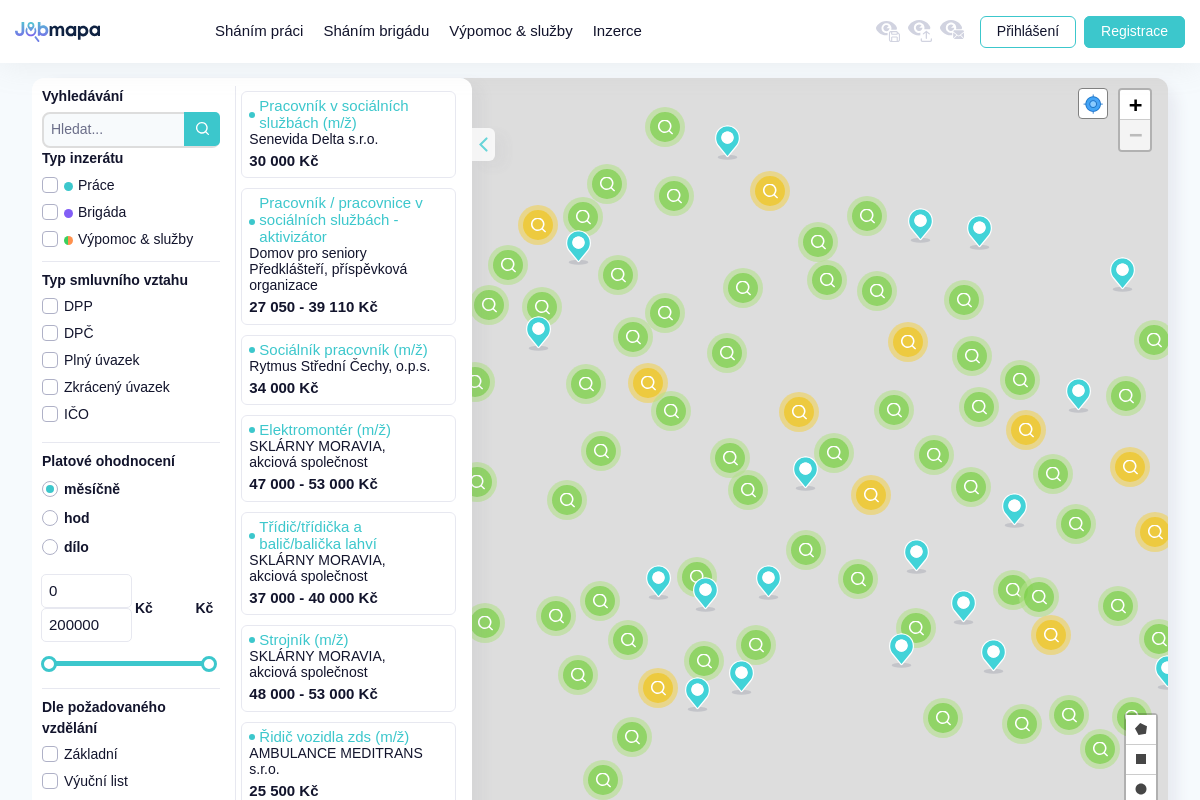Click the eye icon with floppy disk
This screenshot has height=800, width=1200.
pos(888,31)
